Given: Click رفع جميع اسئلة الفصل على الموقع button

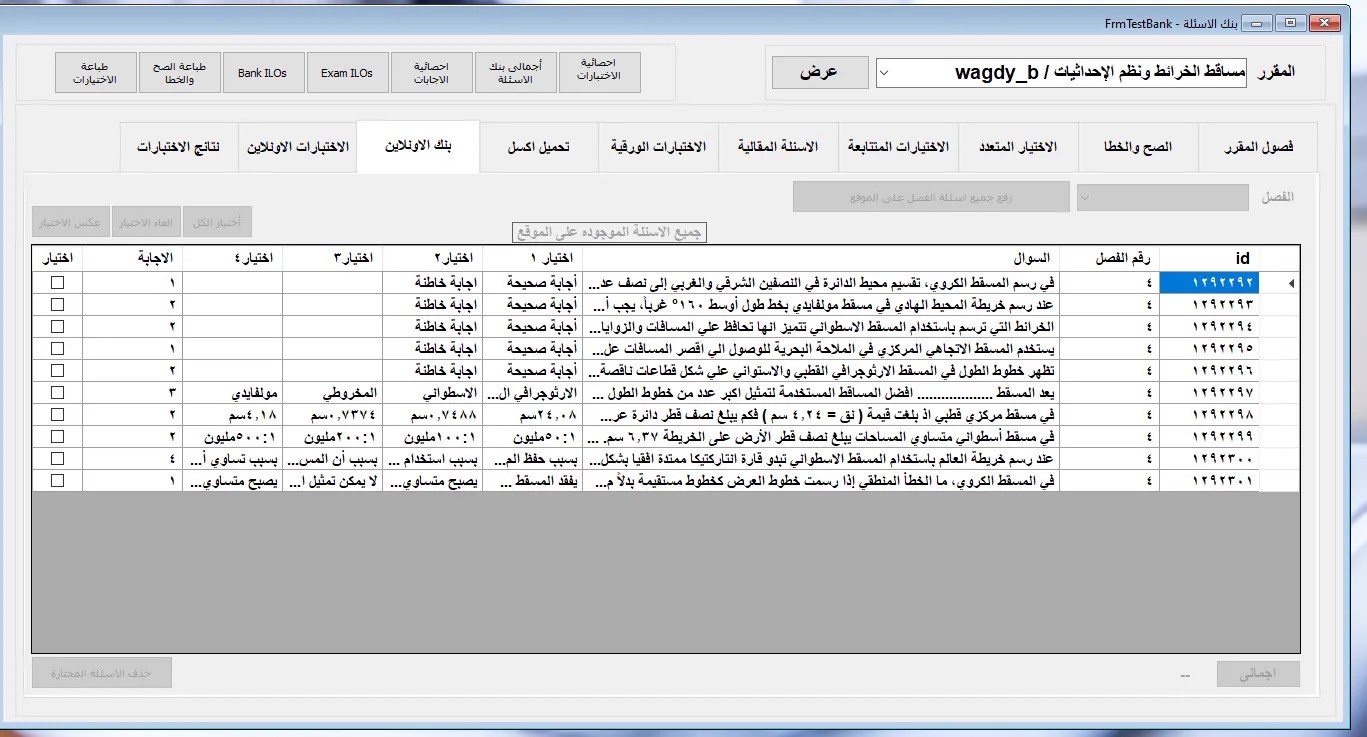Looking at the screenshot, I should click(x=931, y=197).
